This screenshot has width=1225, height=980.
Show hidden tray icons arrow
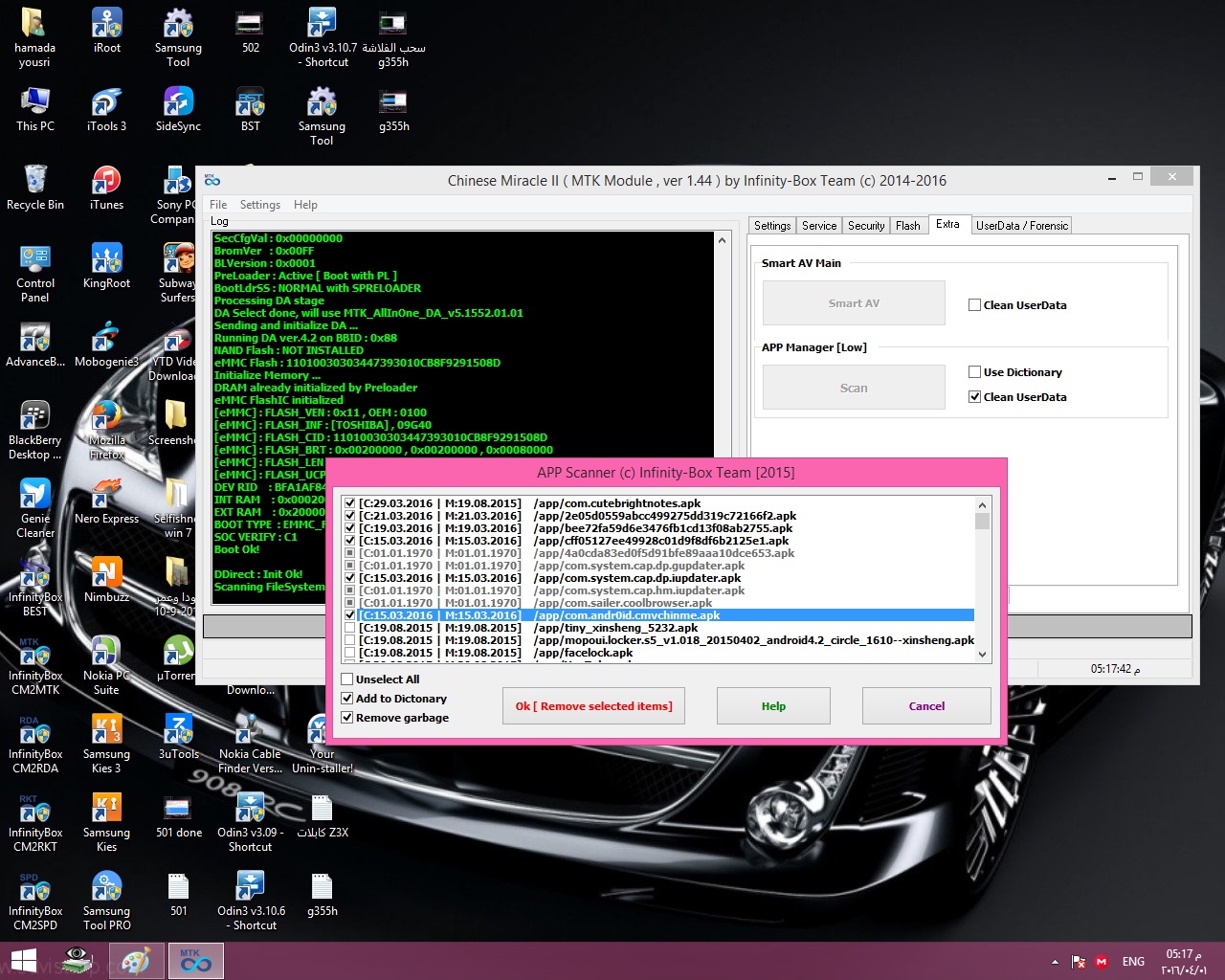tap(1055, 962)
